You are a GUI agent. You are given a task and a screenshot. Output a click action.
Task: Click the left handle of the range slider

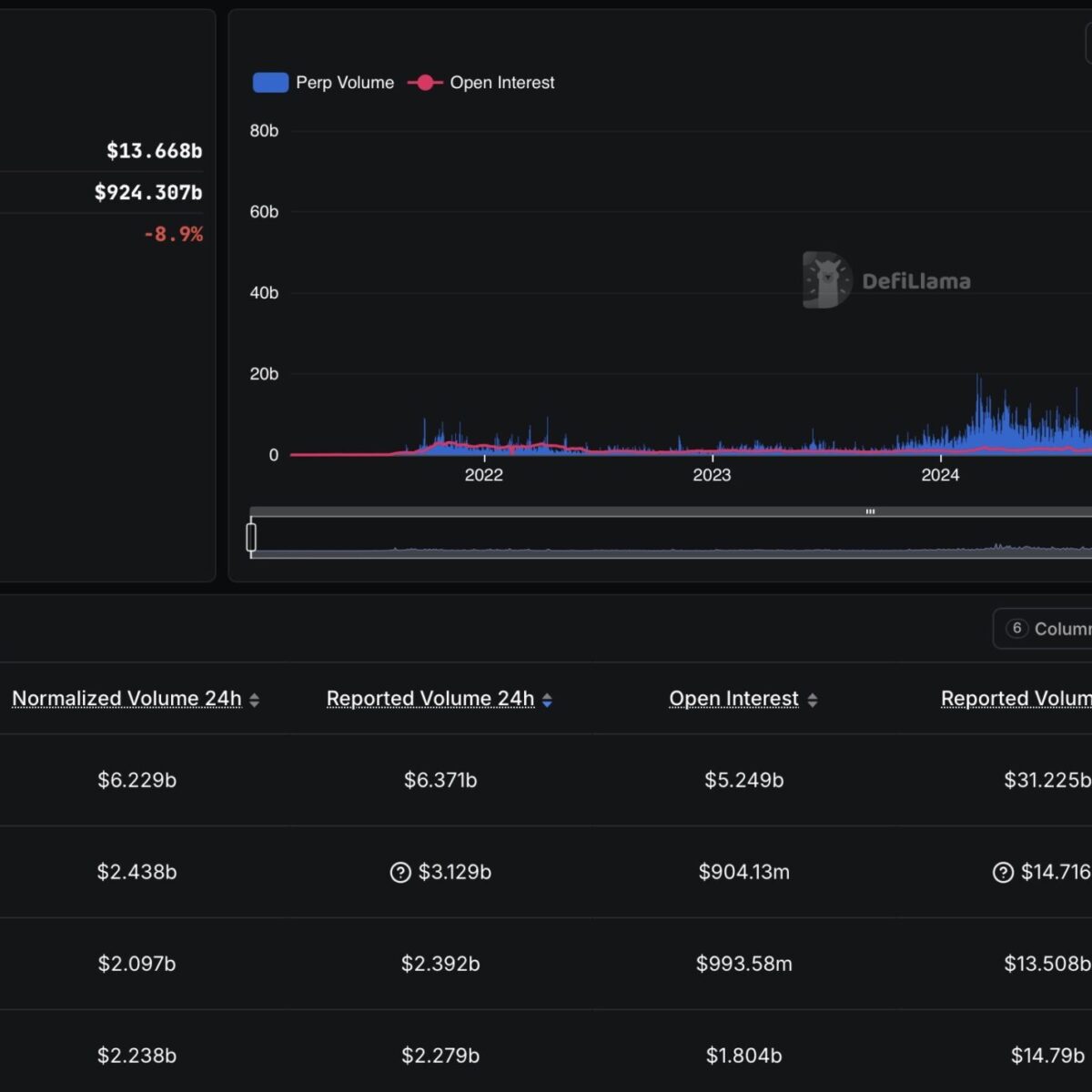point(251,537)
